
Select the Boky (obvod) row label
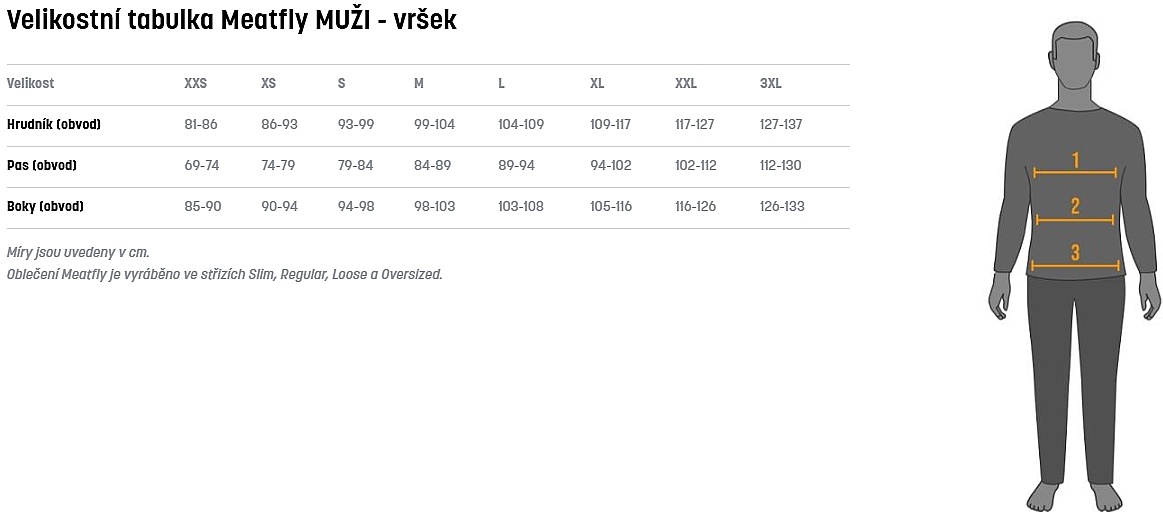(45, 207)
